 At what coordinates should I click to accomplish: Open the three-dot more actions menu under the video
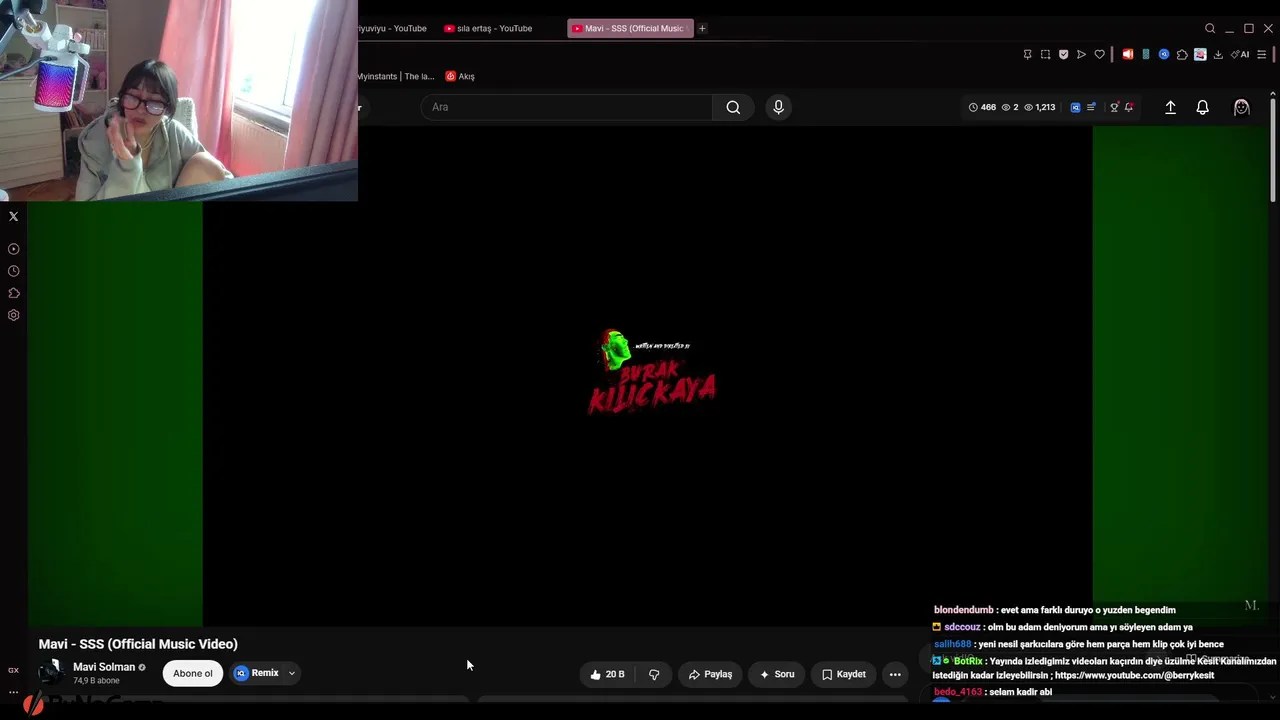[895, 674]
